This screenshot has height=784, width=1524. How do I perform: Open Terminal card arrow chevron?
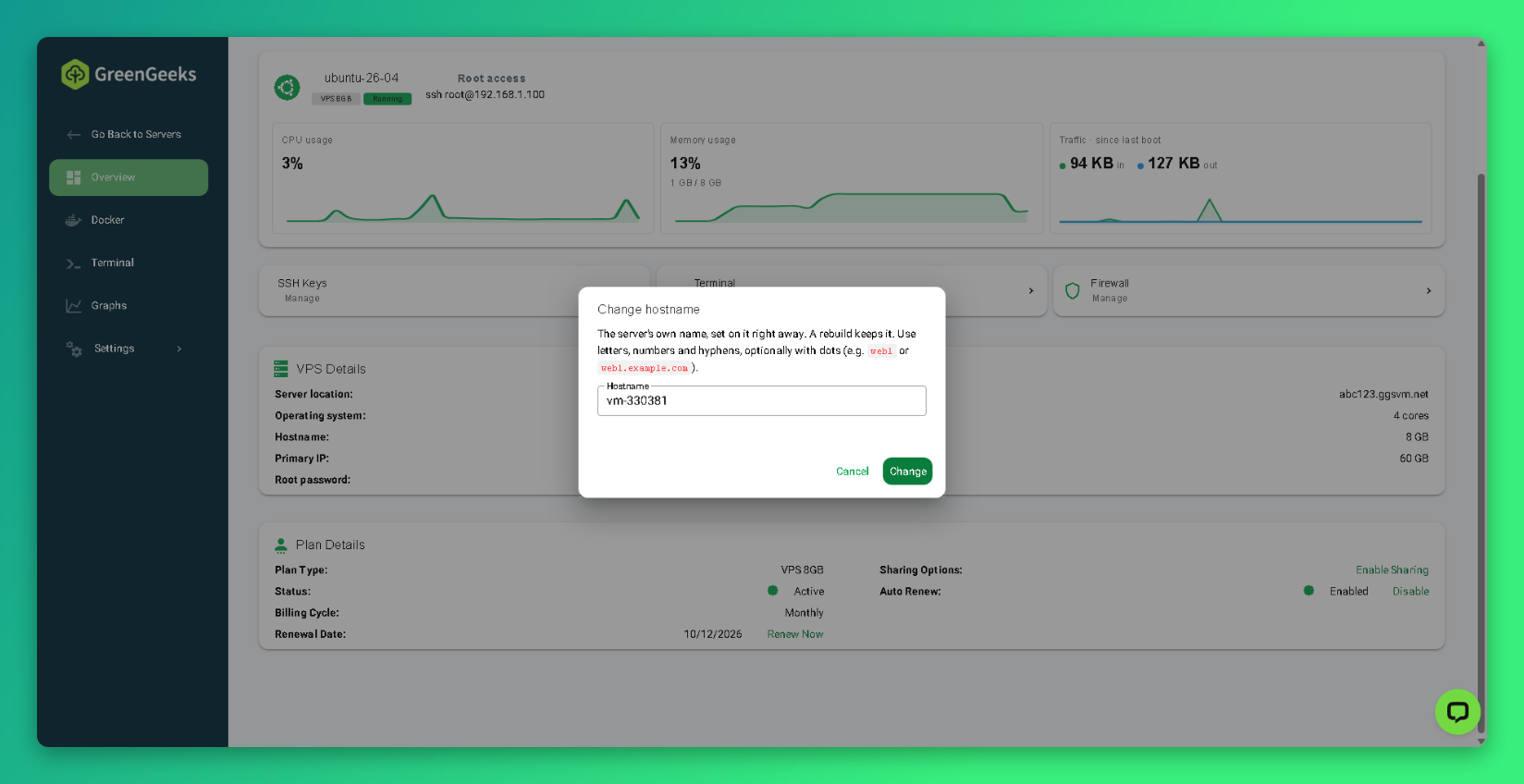[1031, 291]
